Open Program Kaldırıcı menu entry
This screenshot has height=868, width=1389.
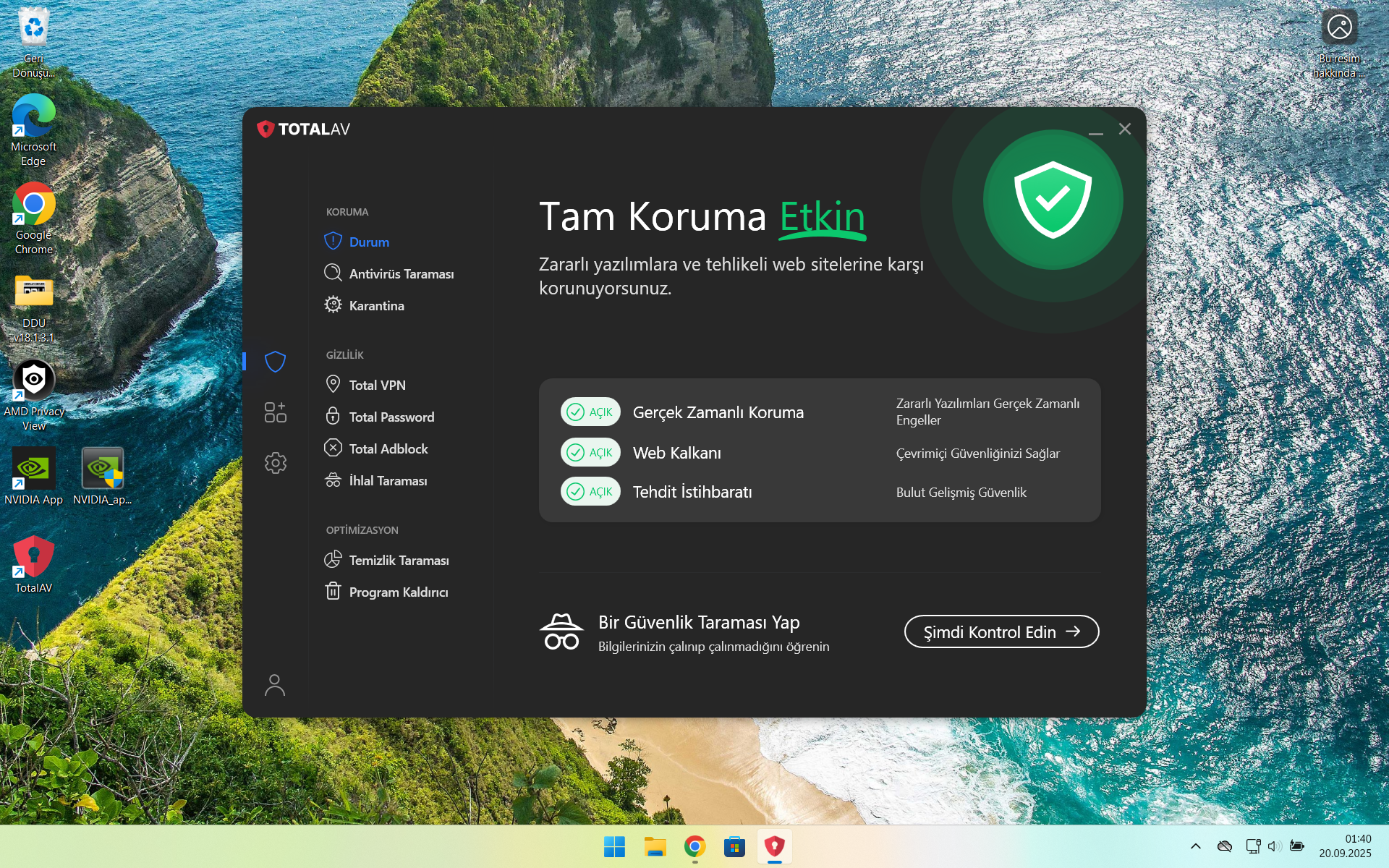[399, 592]
